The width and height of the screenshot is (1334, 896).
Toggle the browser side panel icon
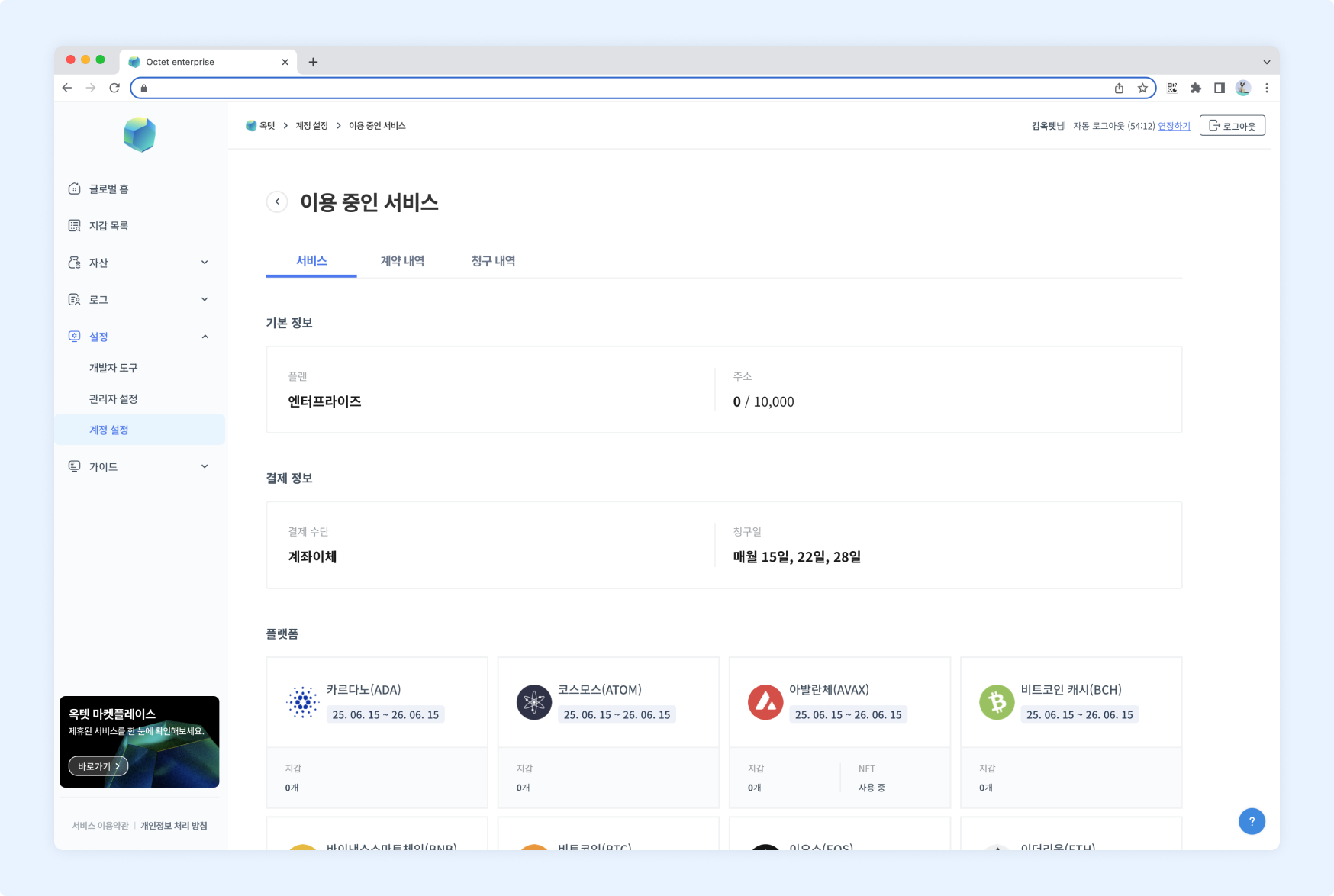point(1220,88)
